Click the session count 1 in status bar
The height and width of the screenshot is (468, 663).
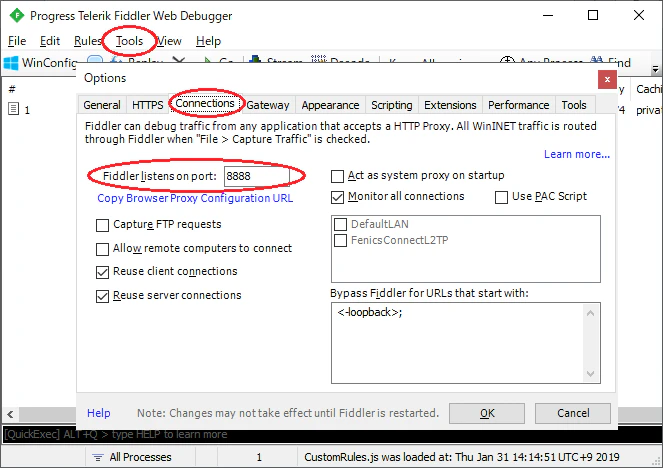[x=259, y=457]
